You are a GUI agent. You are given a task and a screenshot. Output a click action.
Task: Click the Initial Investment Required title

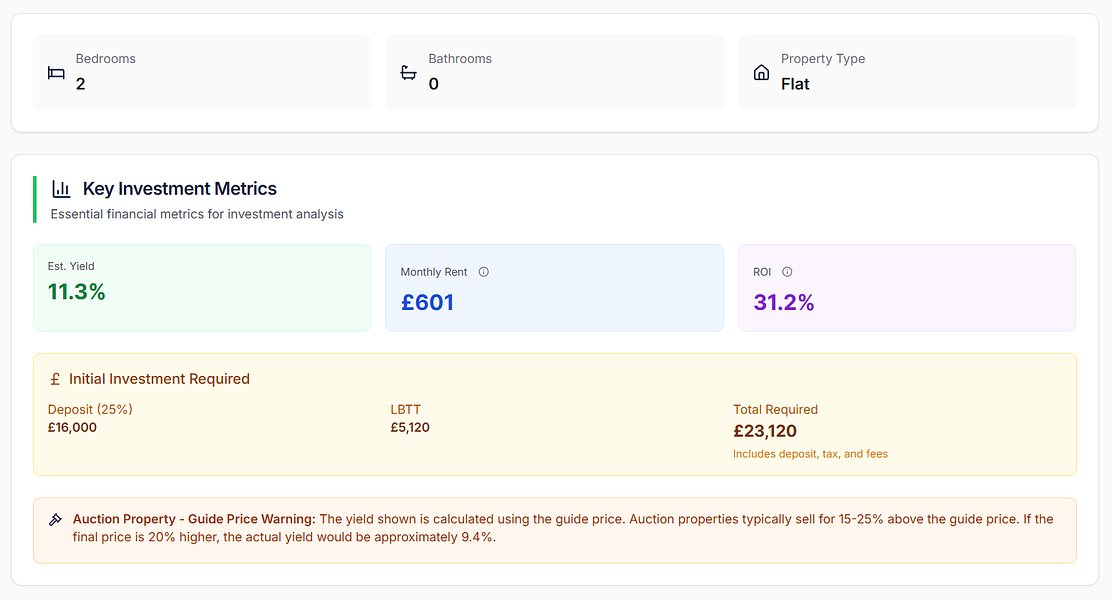(x=159, y=379)
